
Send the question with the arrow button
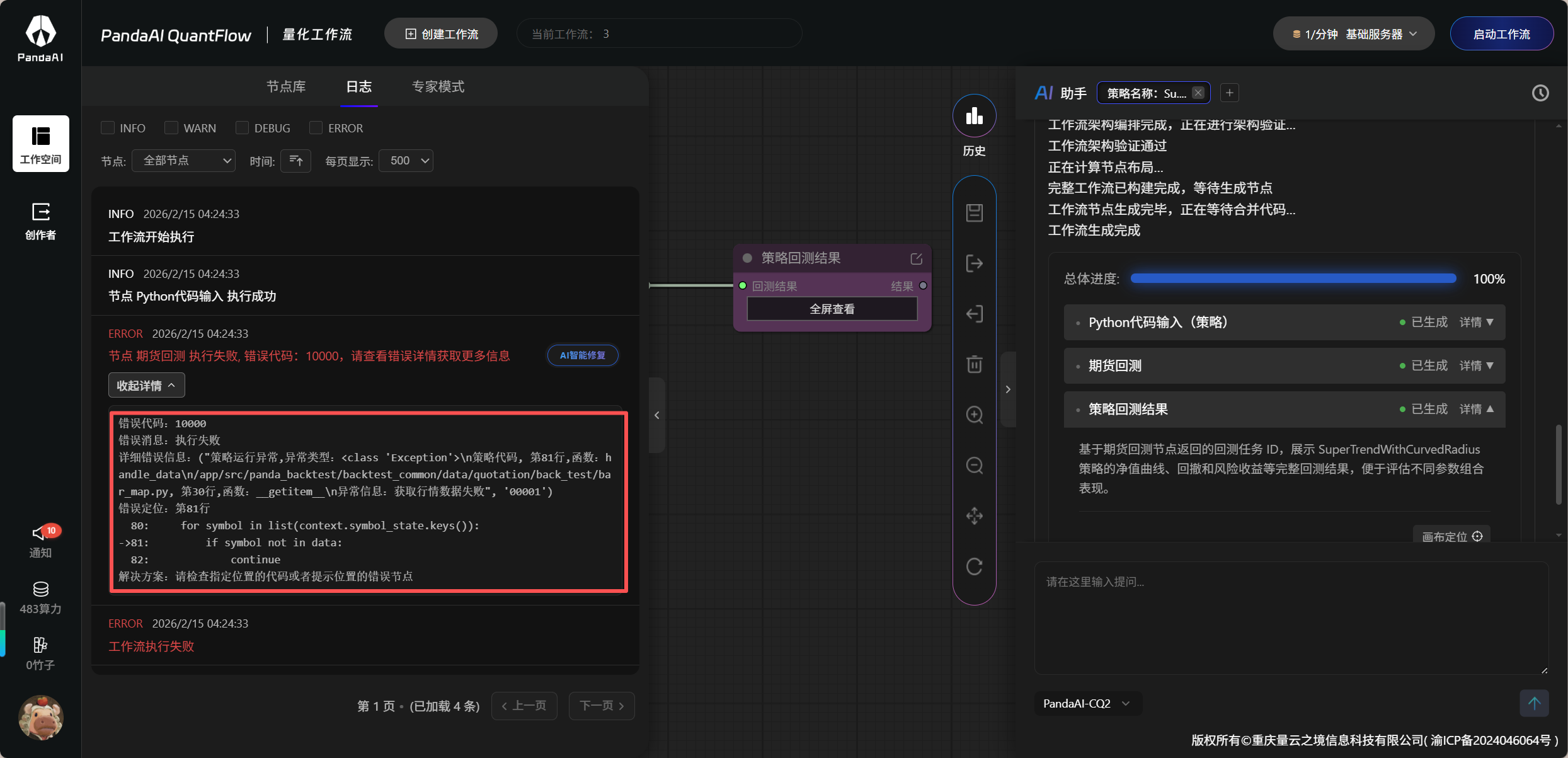coord(1534,703)
